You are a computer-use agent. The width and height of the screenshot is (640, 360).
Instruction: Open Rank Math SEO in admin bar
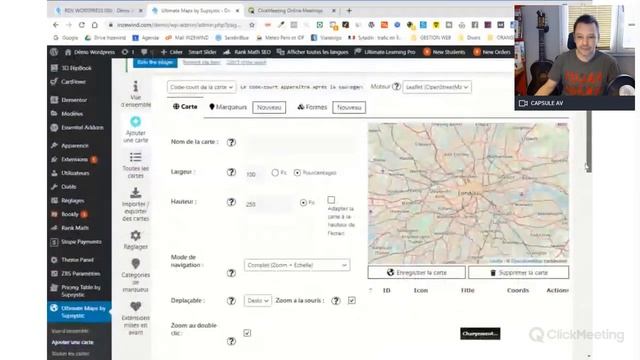[x=247, y=52]
